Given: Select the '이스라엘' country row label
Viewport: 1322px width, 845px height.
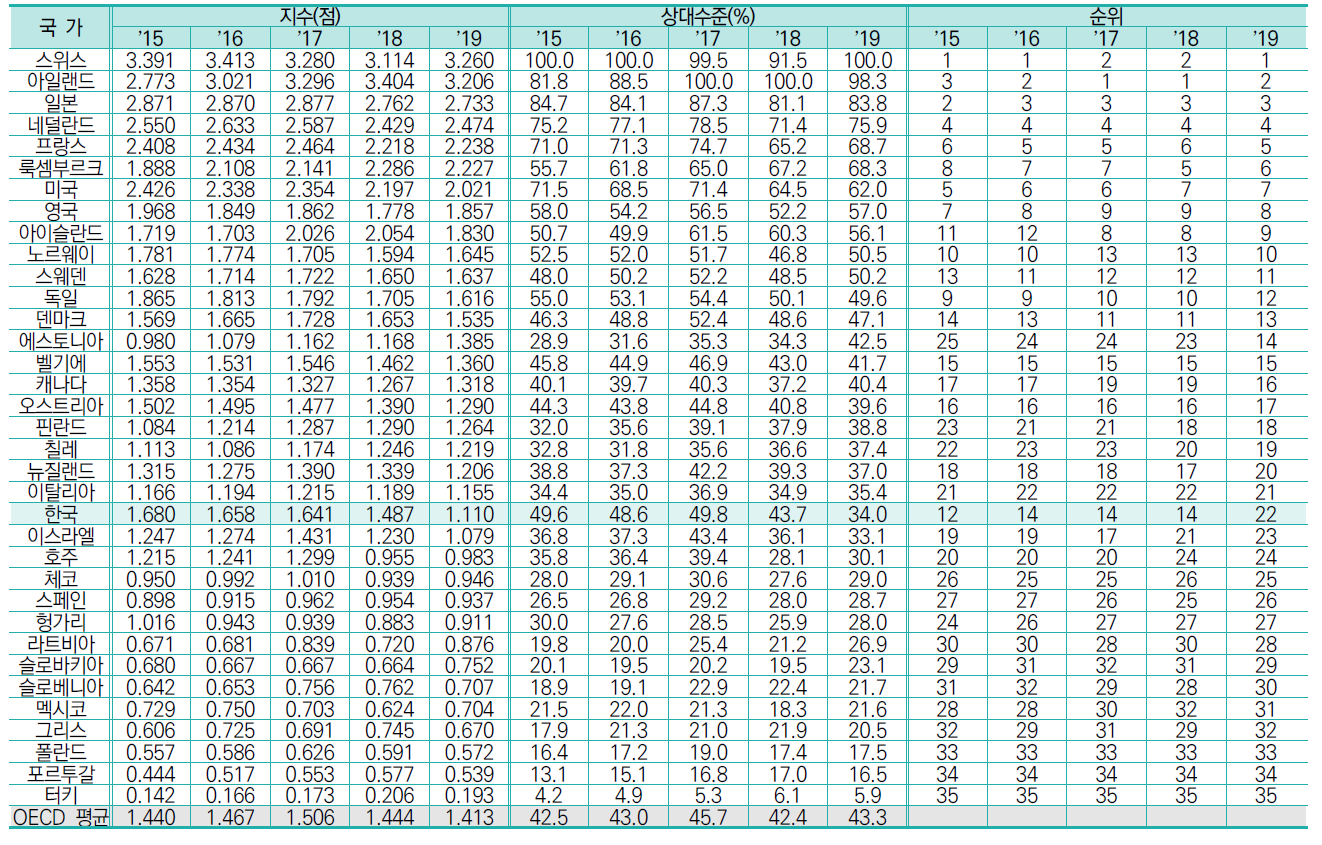Looking at the screenshot, I should (61, 537).
